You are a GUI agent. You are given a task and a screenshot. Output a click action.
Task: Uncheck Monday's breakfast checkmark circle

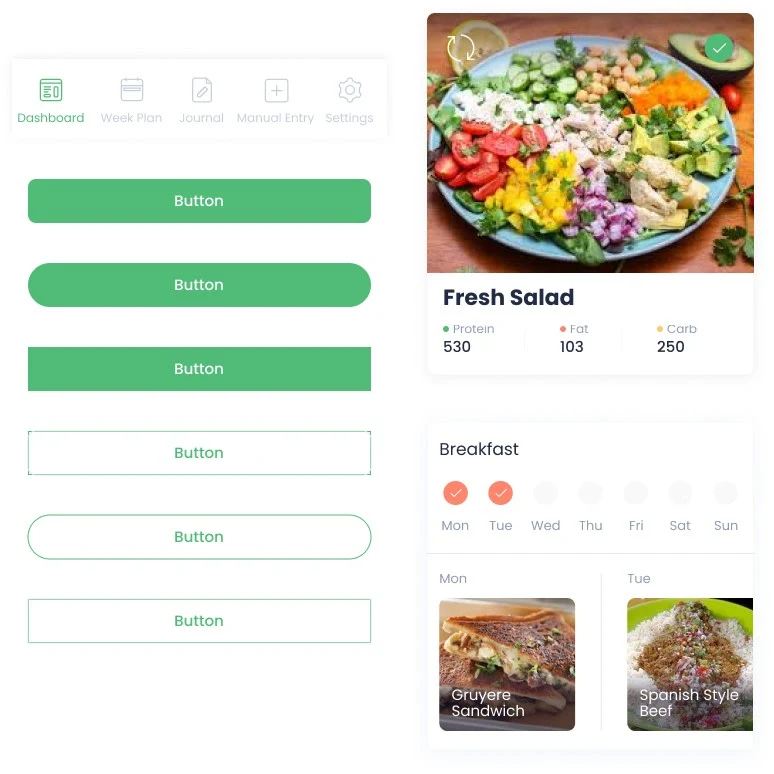click(455, 493)
